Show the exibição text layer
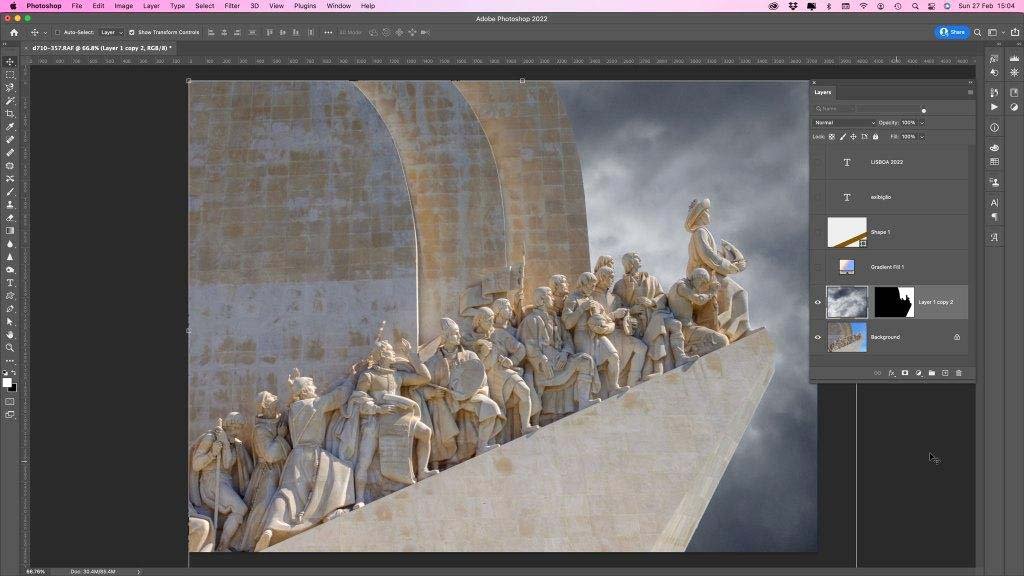This screenshot has height=576, width=1024. tap(818, 197)
